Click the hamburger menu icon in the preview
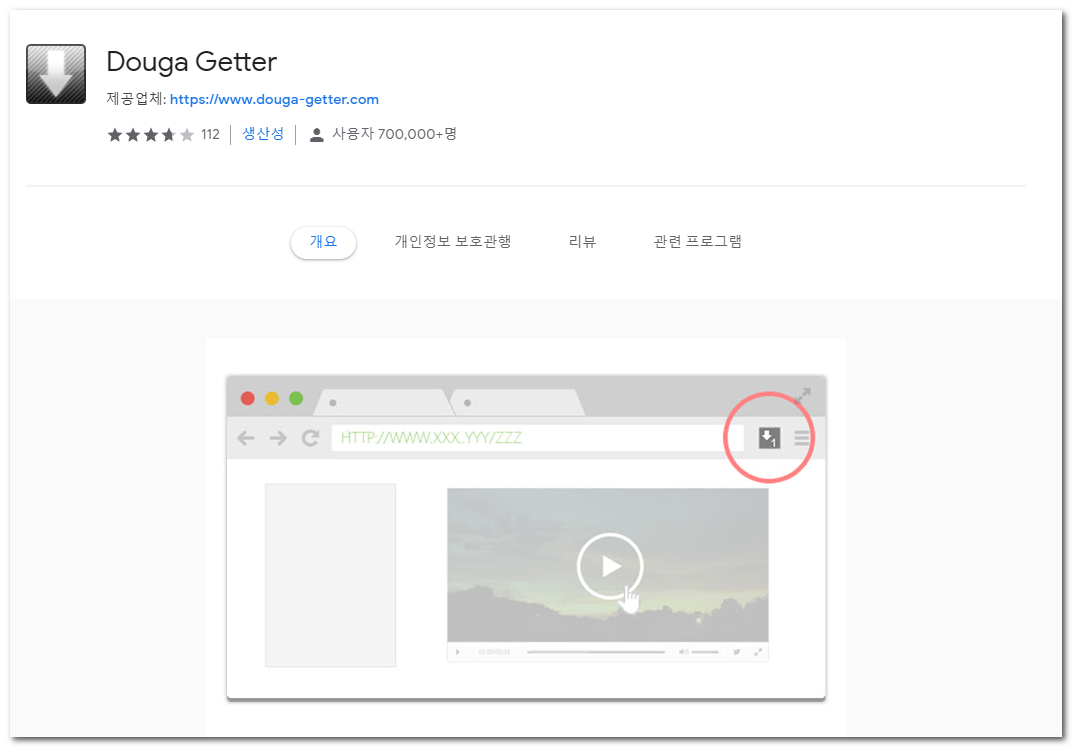This screenshot has height=748, width=1073. pyautogui.click(x=802, y=438)
